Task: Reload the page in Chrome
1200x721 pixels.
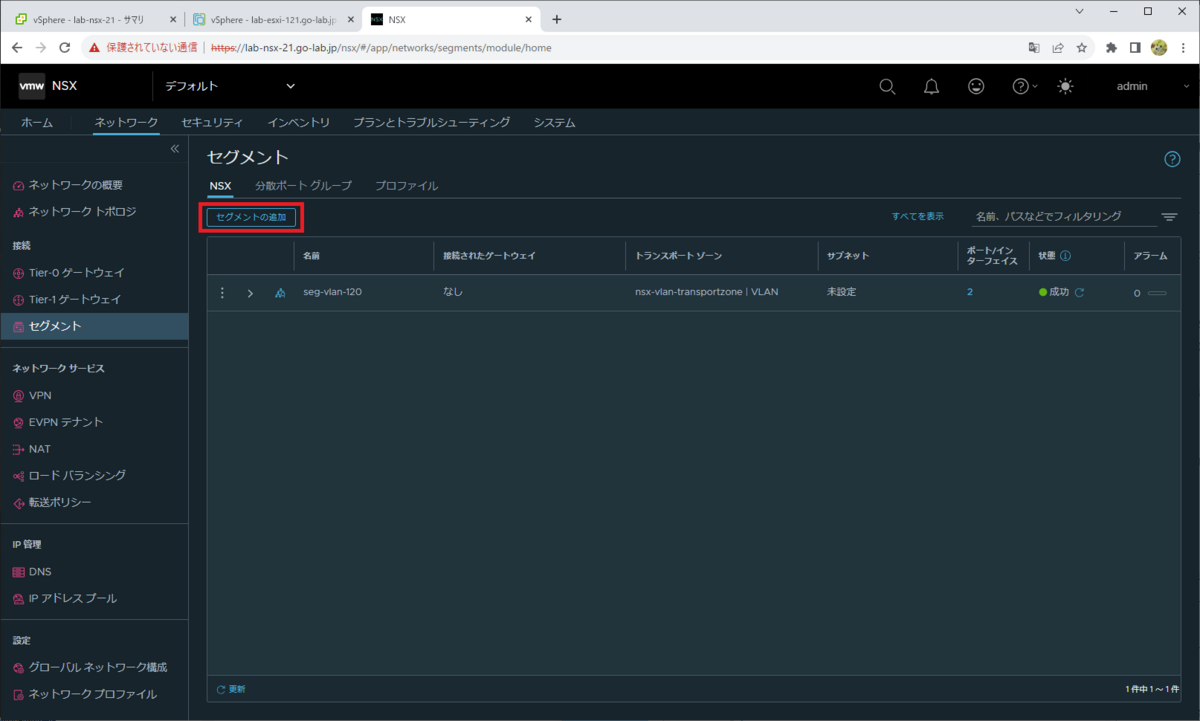Action: coord(65,47)
